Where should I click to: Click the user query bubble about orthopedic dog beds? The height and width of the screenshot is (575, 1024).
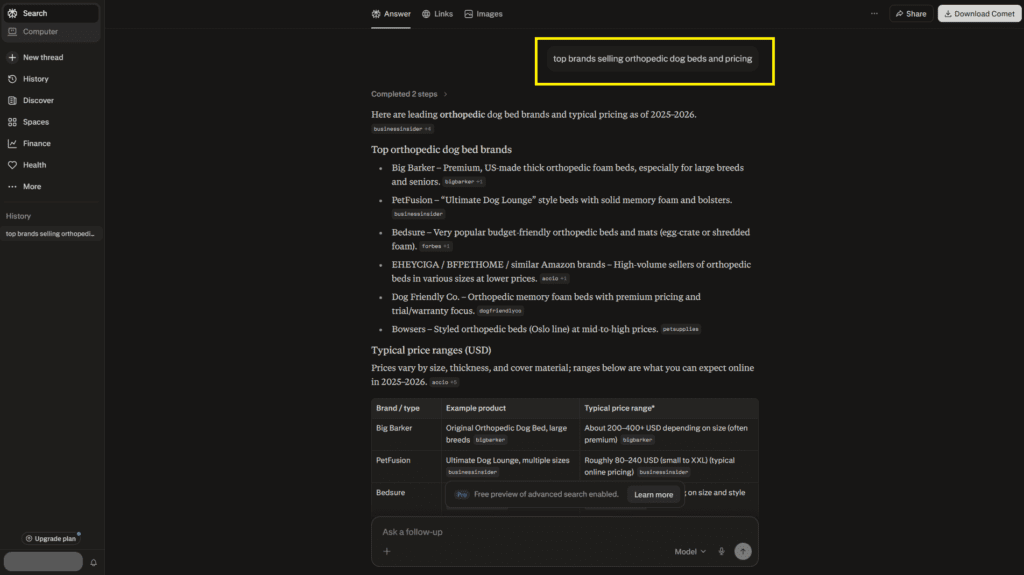point(652,59)
